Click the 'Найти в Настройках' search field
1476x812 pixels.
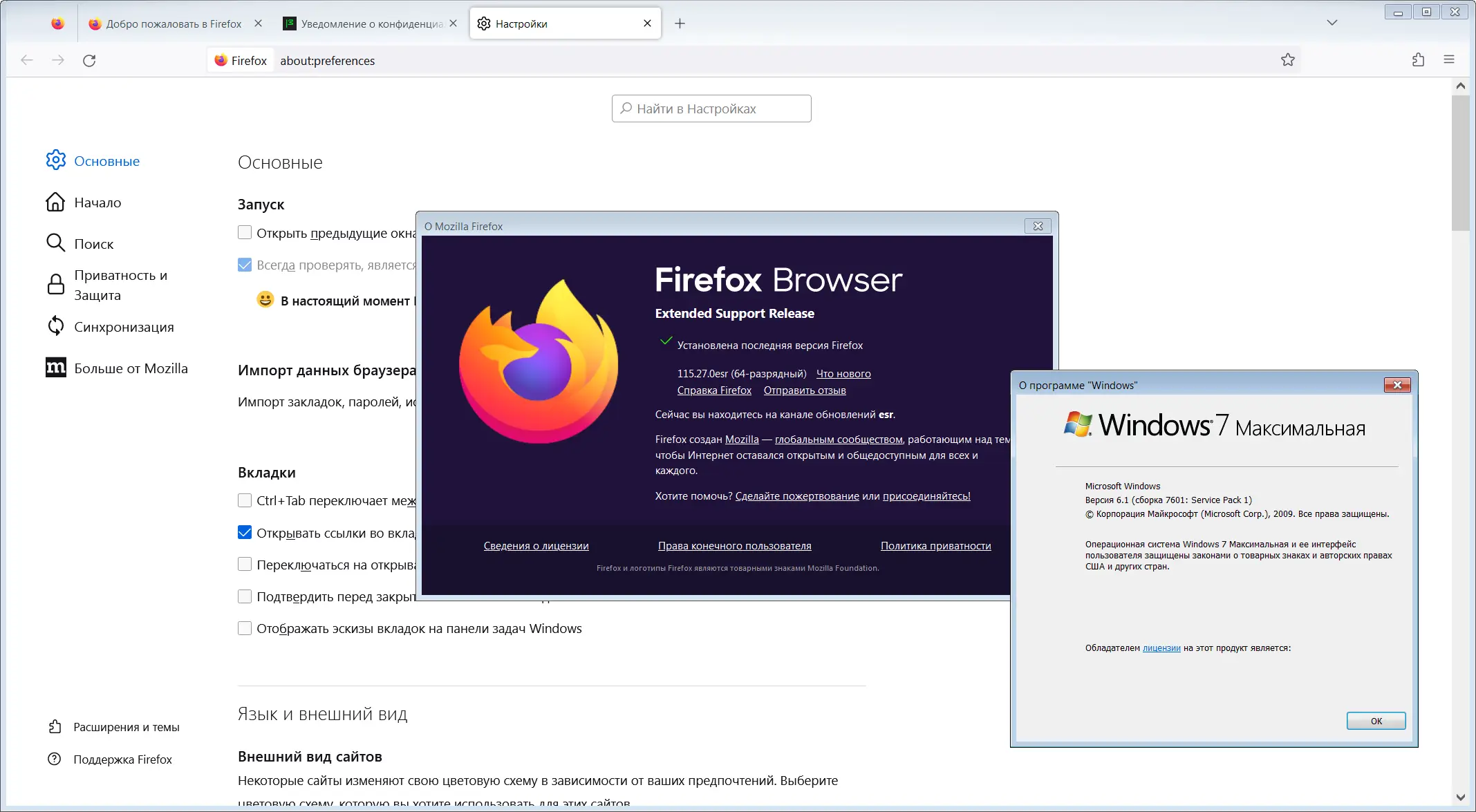click(x=712, y=108)
